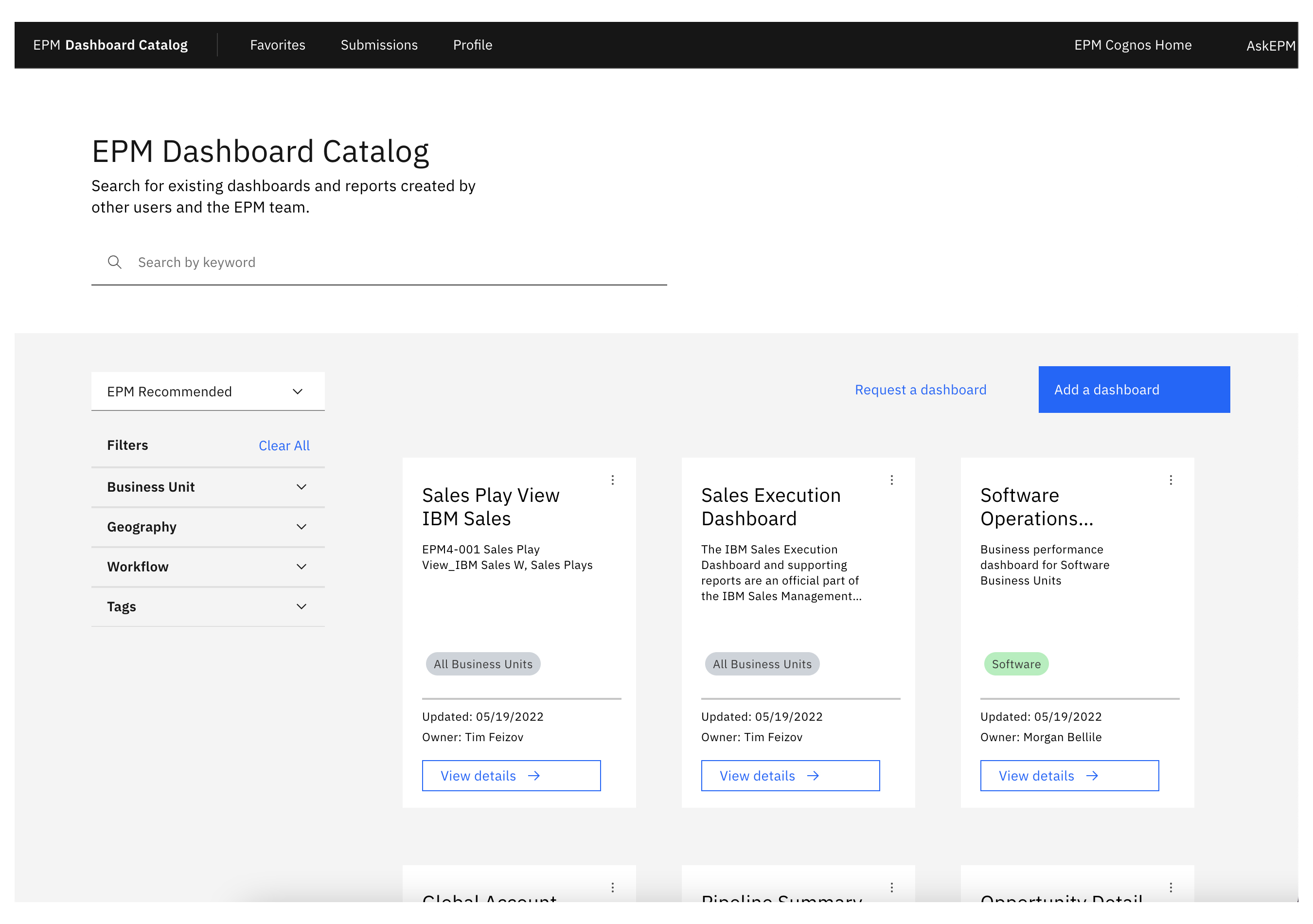The width and height of the screenshot is (1313, 924).
Task: Click Request a dashboard link
Action: click(920, 390)
